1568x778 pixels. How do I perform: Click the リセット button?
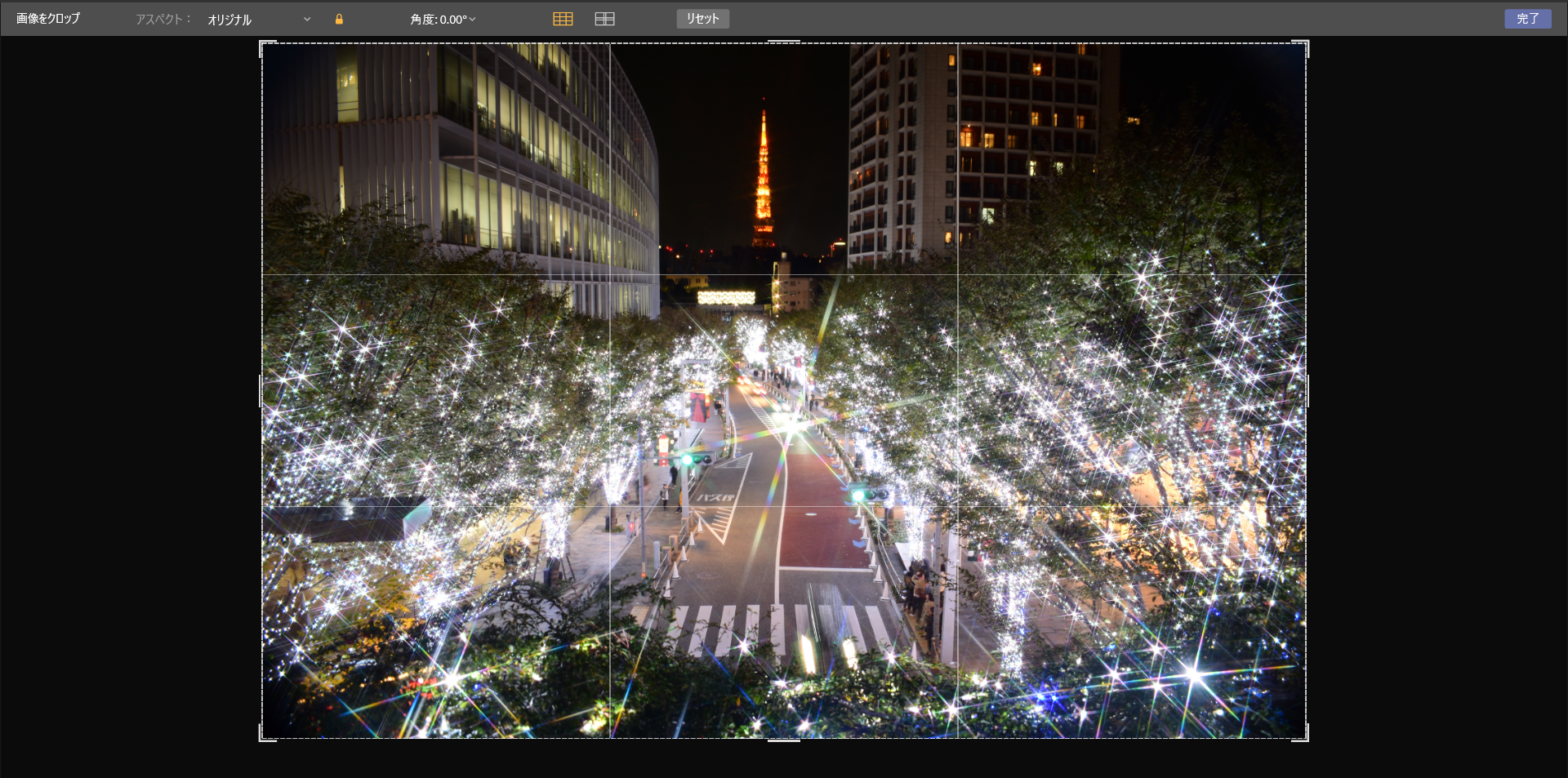click(x=702, y=19)
